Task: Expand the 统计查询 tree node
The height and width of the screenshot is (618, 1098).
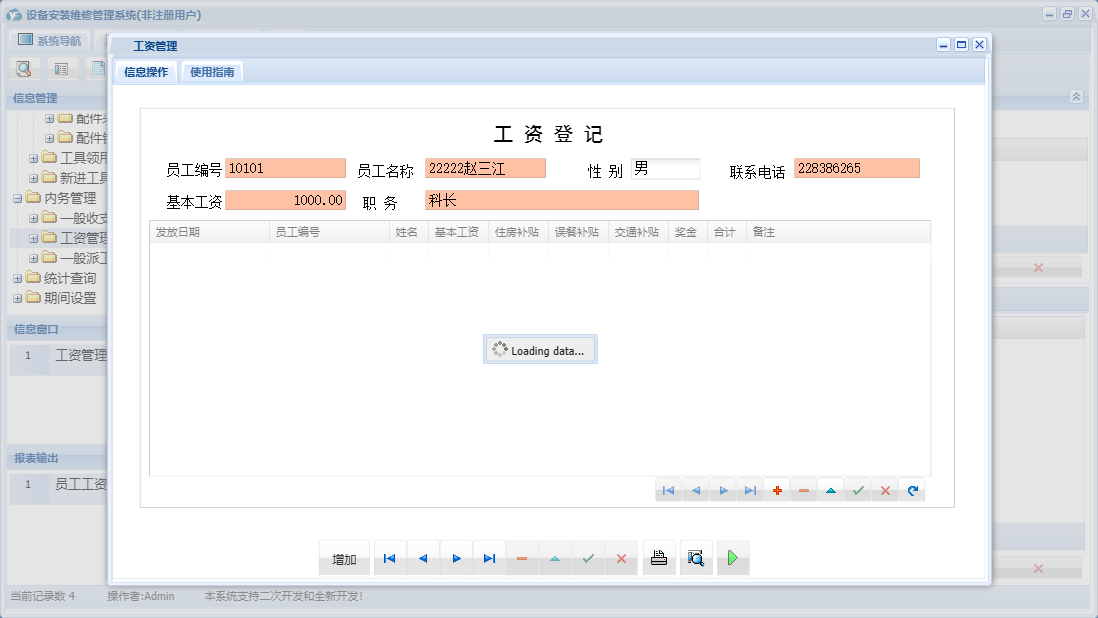Action: tap(19, 277)
